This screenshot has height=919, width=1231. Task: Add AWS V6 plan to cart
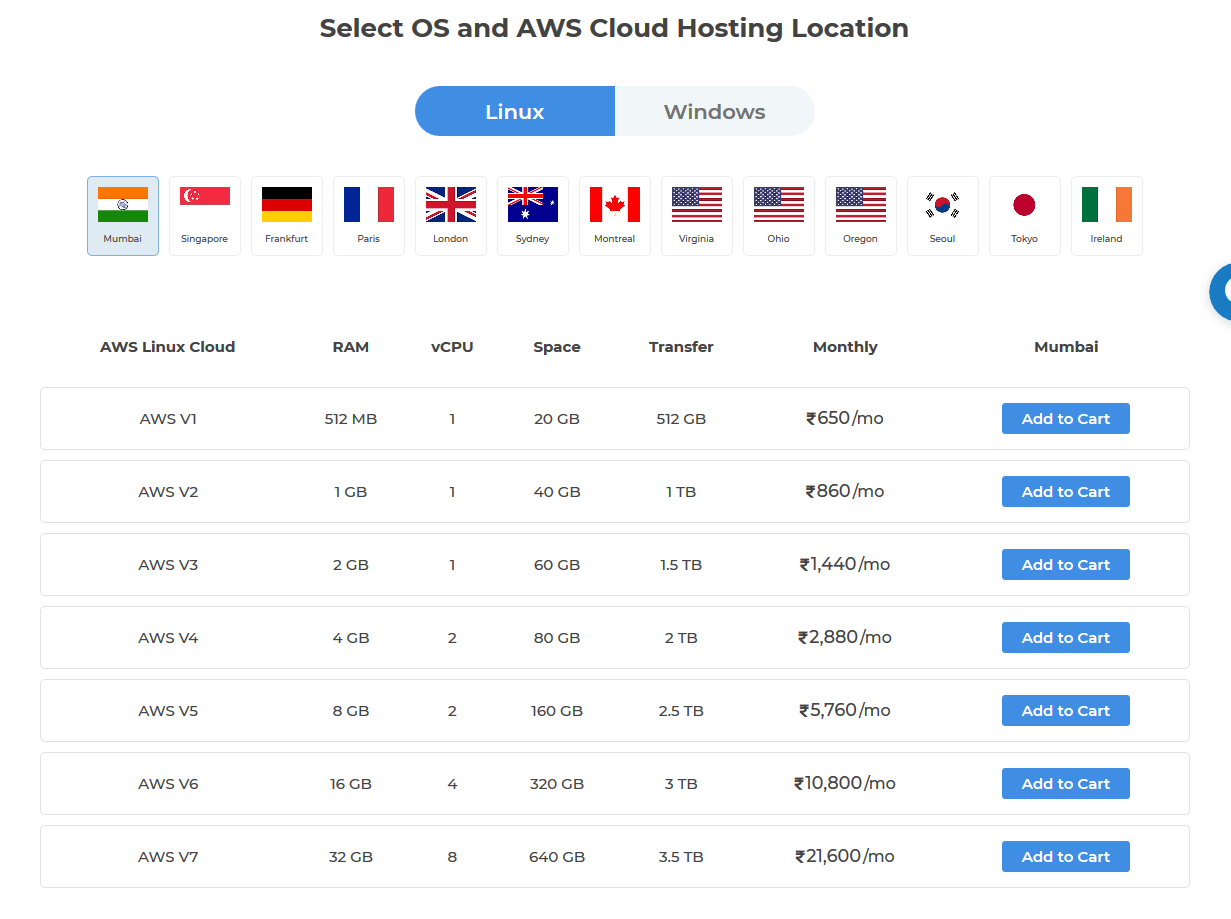point(1066,784)
